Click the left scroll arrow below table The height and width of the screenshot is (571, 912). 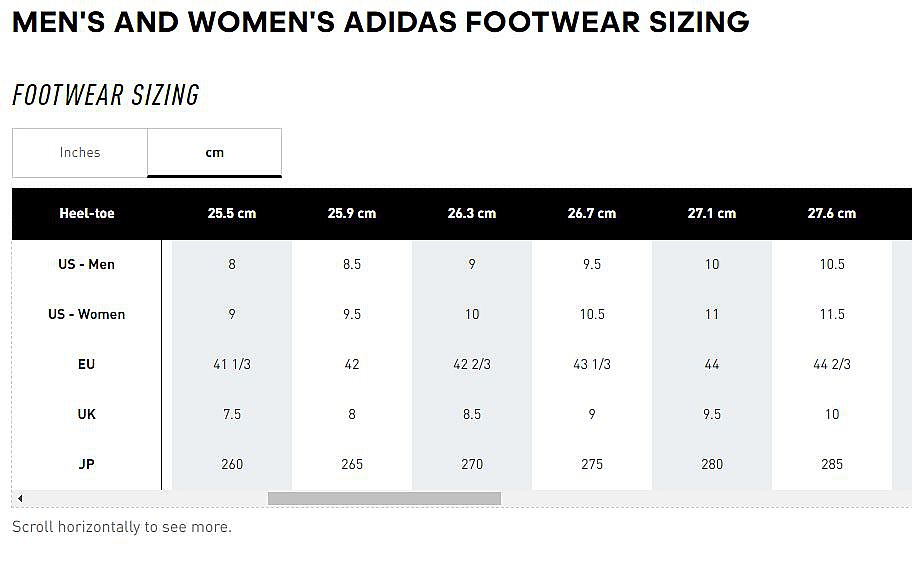pos(20,498)
